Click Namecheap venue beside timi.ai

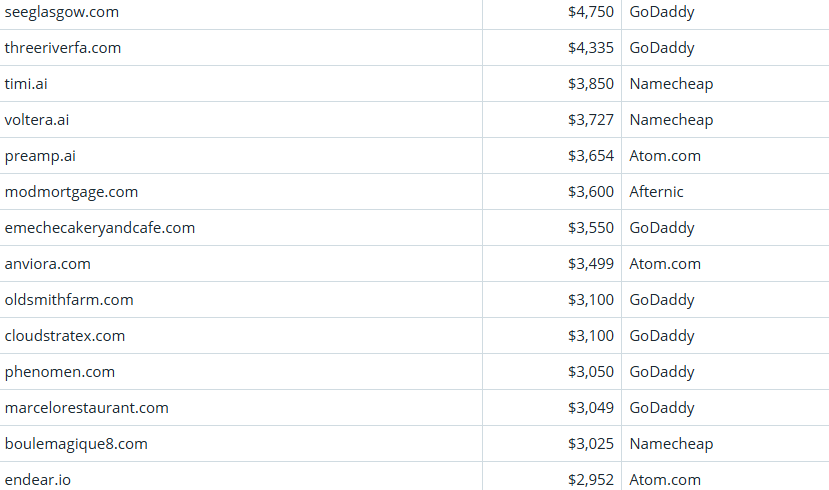671,84
